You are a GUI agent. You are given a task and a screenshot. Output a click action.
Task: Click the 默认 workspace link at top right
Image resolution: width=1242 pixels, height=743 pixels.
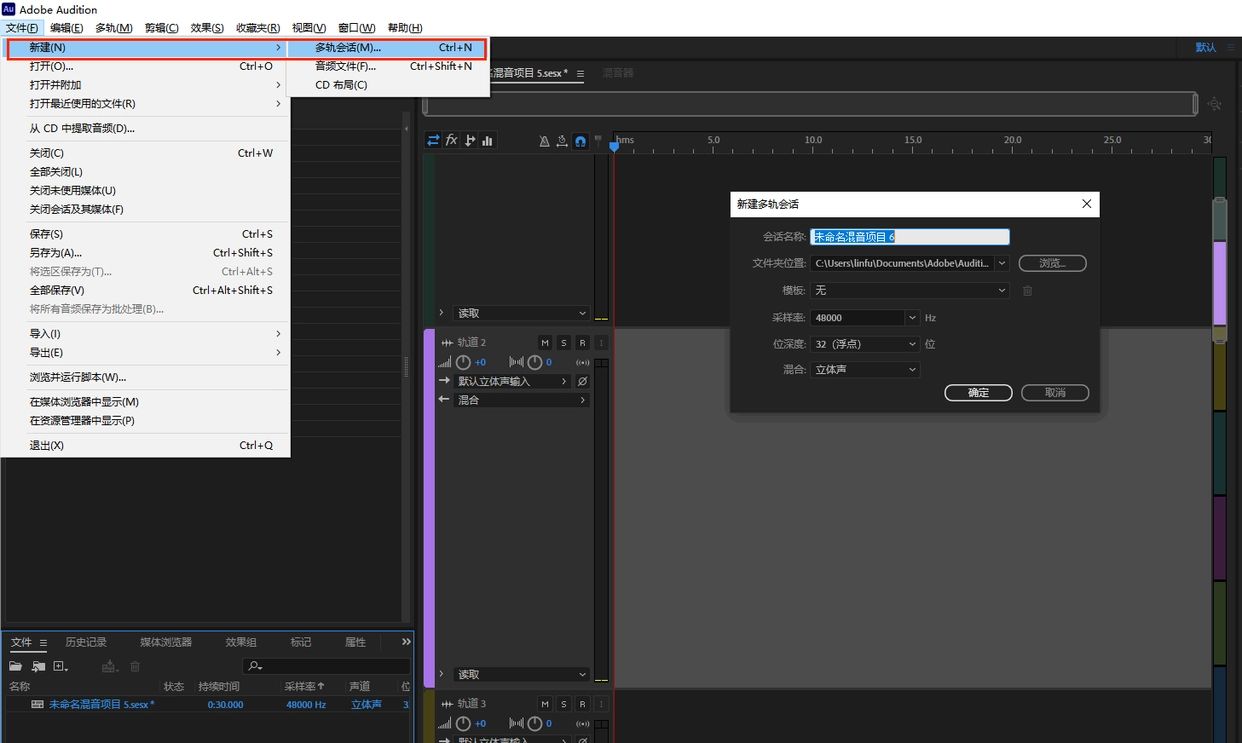1206,47
